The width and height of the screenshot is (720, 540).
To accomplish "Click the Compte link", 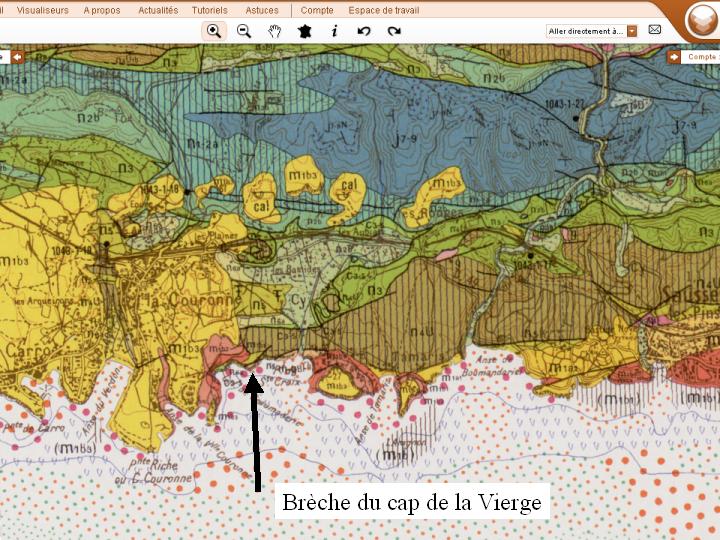I will pyautogui.click(x=317, y=9).
